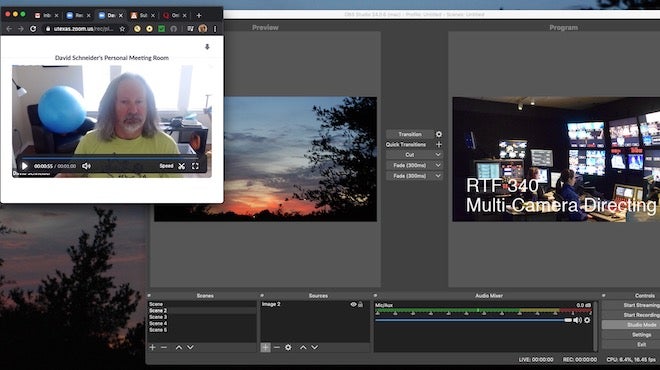Viewport: 660px width, 370px height.
Task: Open OBS Settings button
Action: pyautogui.click(x=631, y=335)
